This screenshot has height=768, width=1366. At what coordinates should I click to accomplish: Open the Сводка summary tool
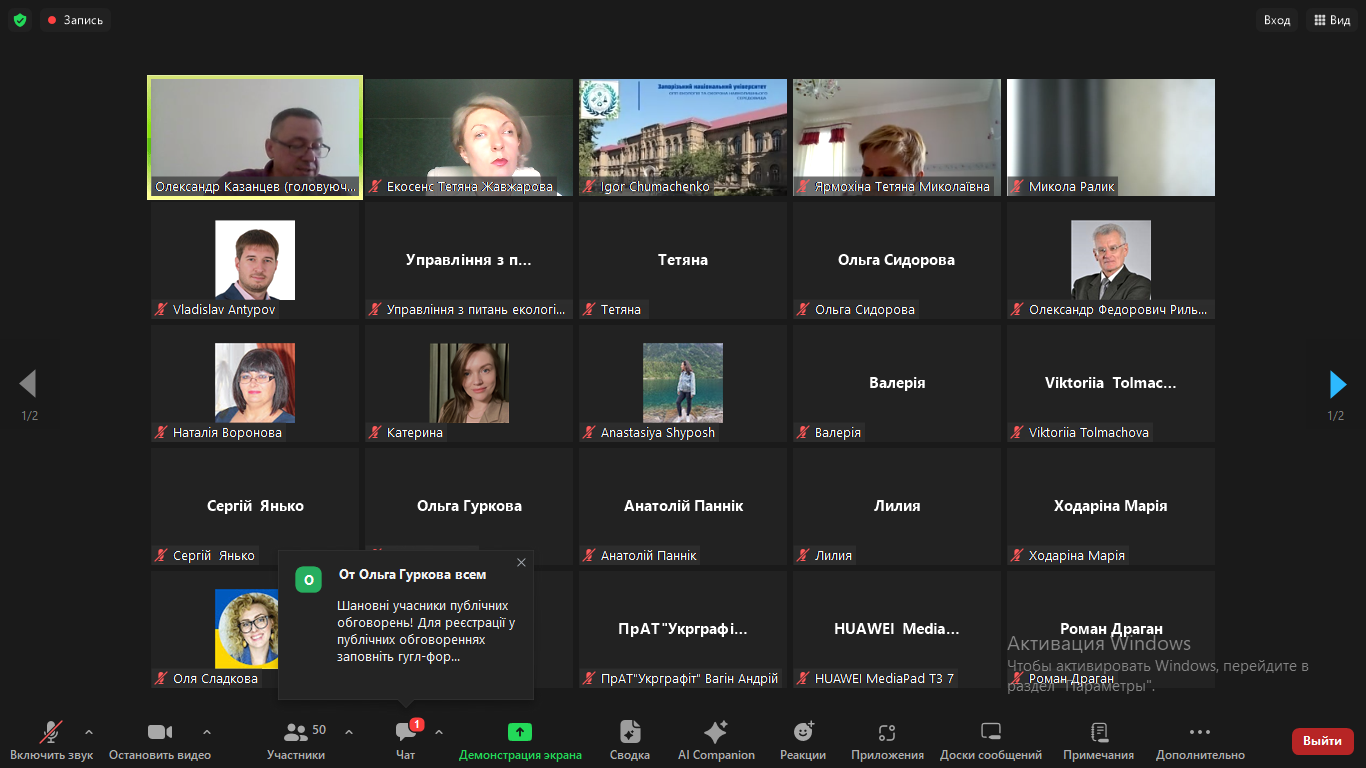(x=629, y=741)
